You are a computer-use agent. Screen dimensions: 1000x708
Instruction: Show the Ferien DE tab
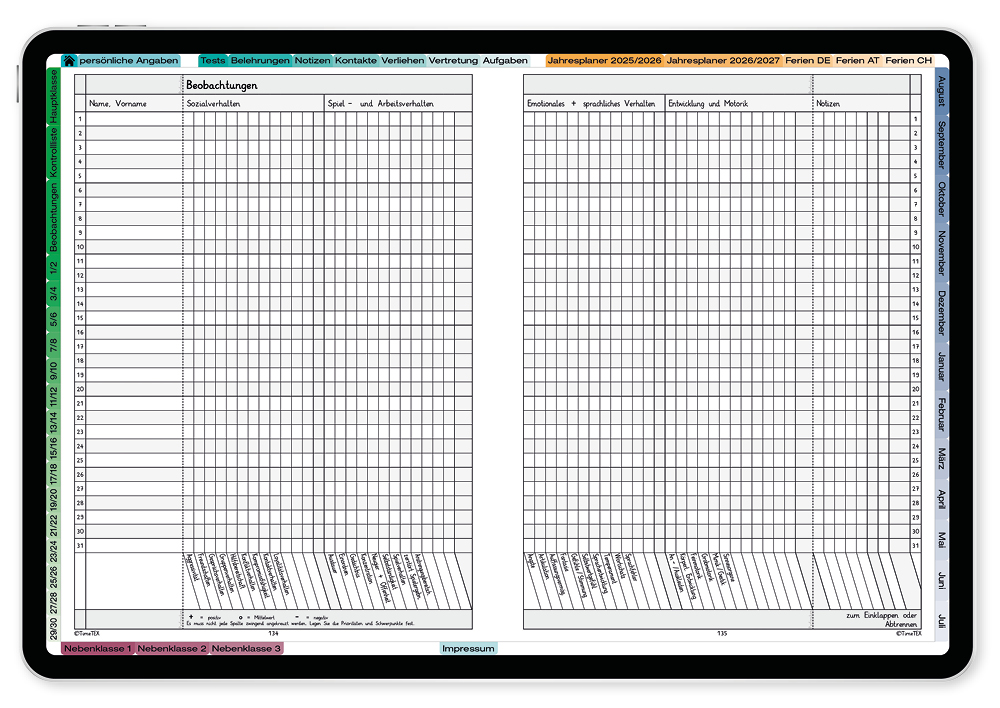807,61
